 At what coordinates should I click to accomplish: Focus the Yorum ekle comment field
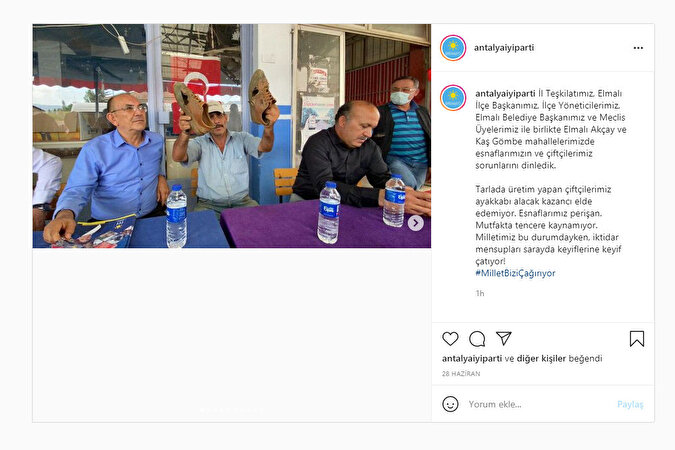click(x=540, y=404)
